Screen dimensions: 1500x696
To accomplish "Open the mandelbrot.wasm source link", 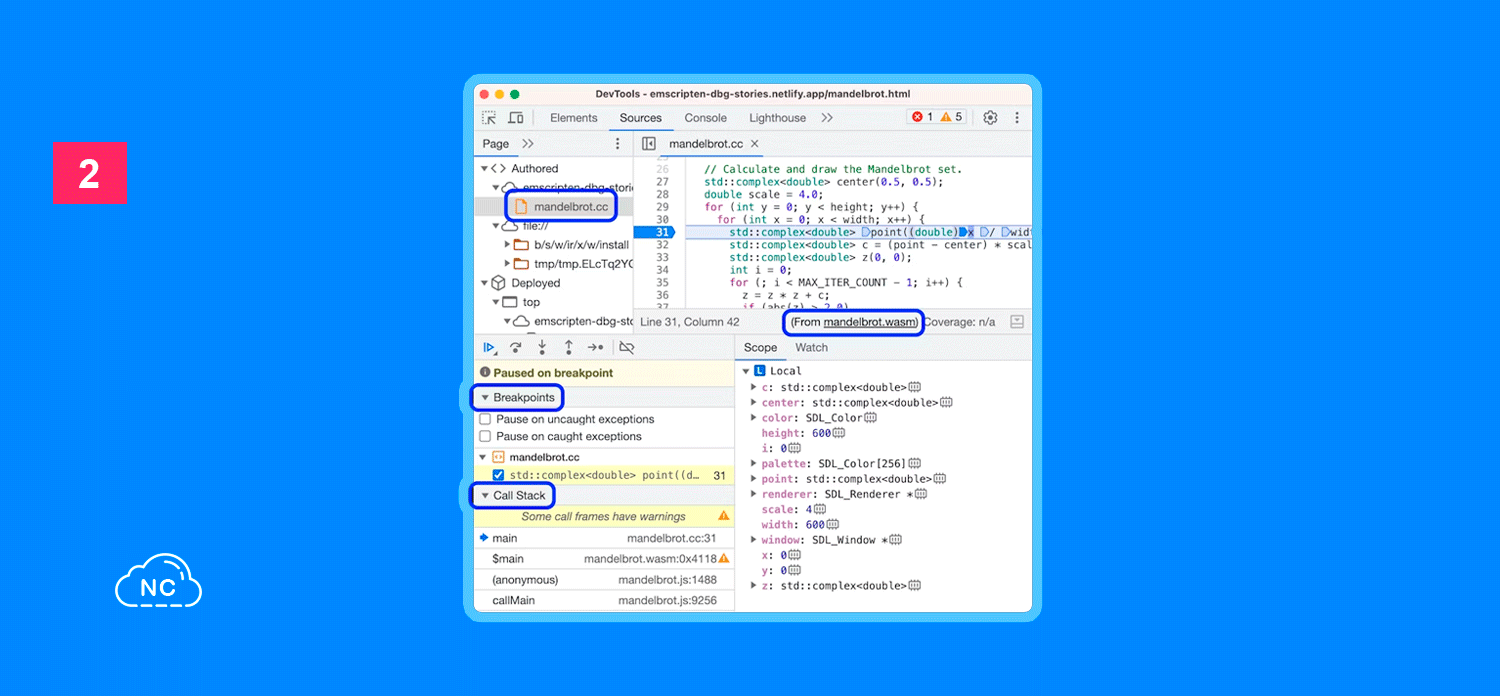I will 869,322.
